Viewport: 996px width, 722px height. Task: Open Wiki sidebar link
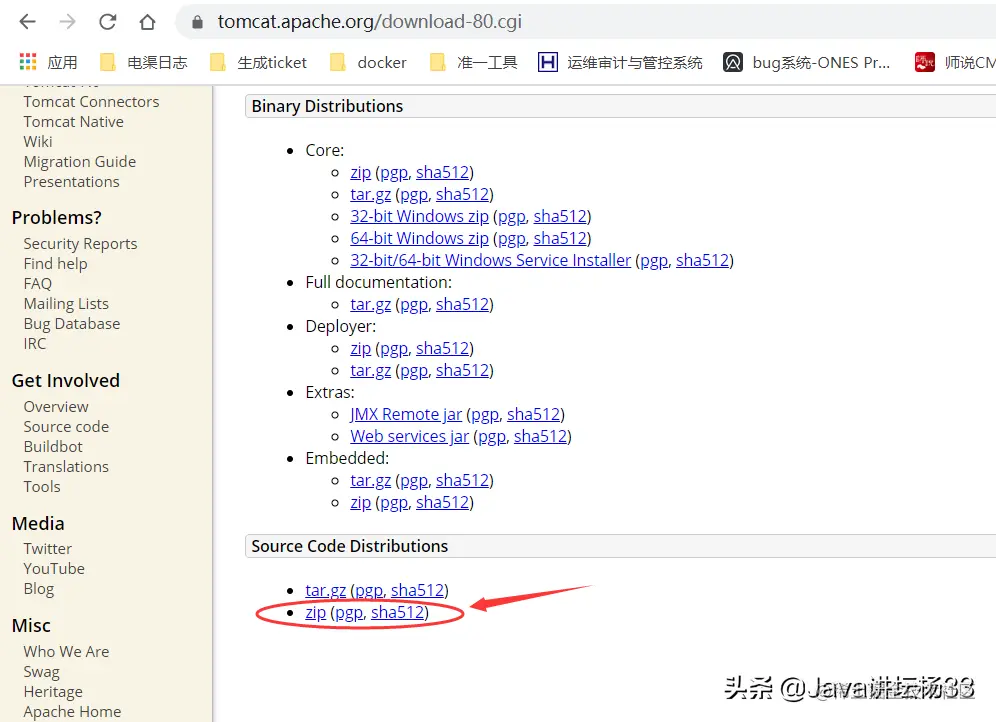click(38, 142)
